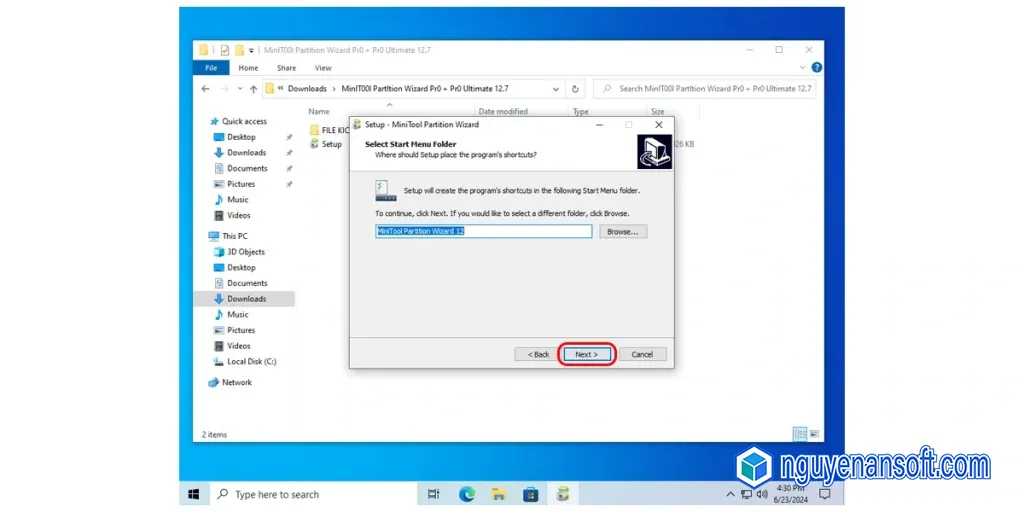Click the up one level arrow
This screenshot has width=1024, height=512.
point(253,89)
